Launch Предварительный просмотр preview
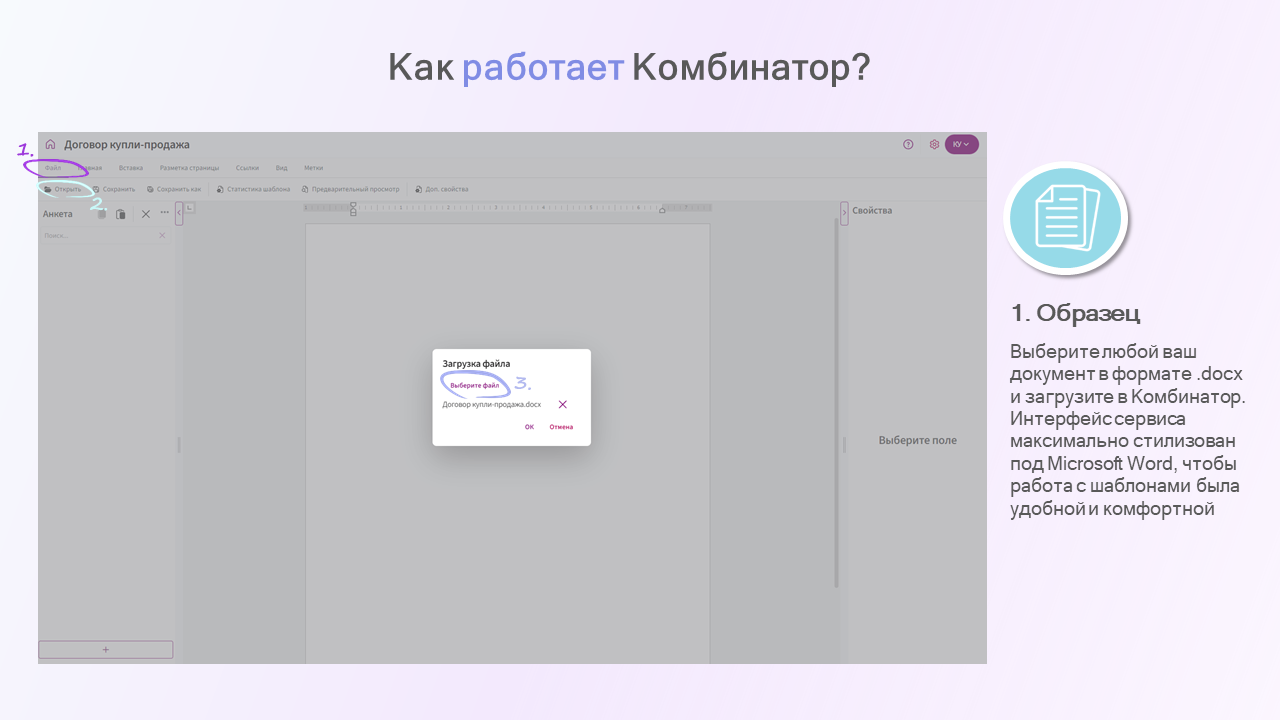This screenshot has height=720, width=1280. click(304, 188)
